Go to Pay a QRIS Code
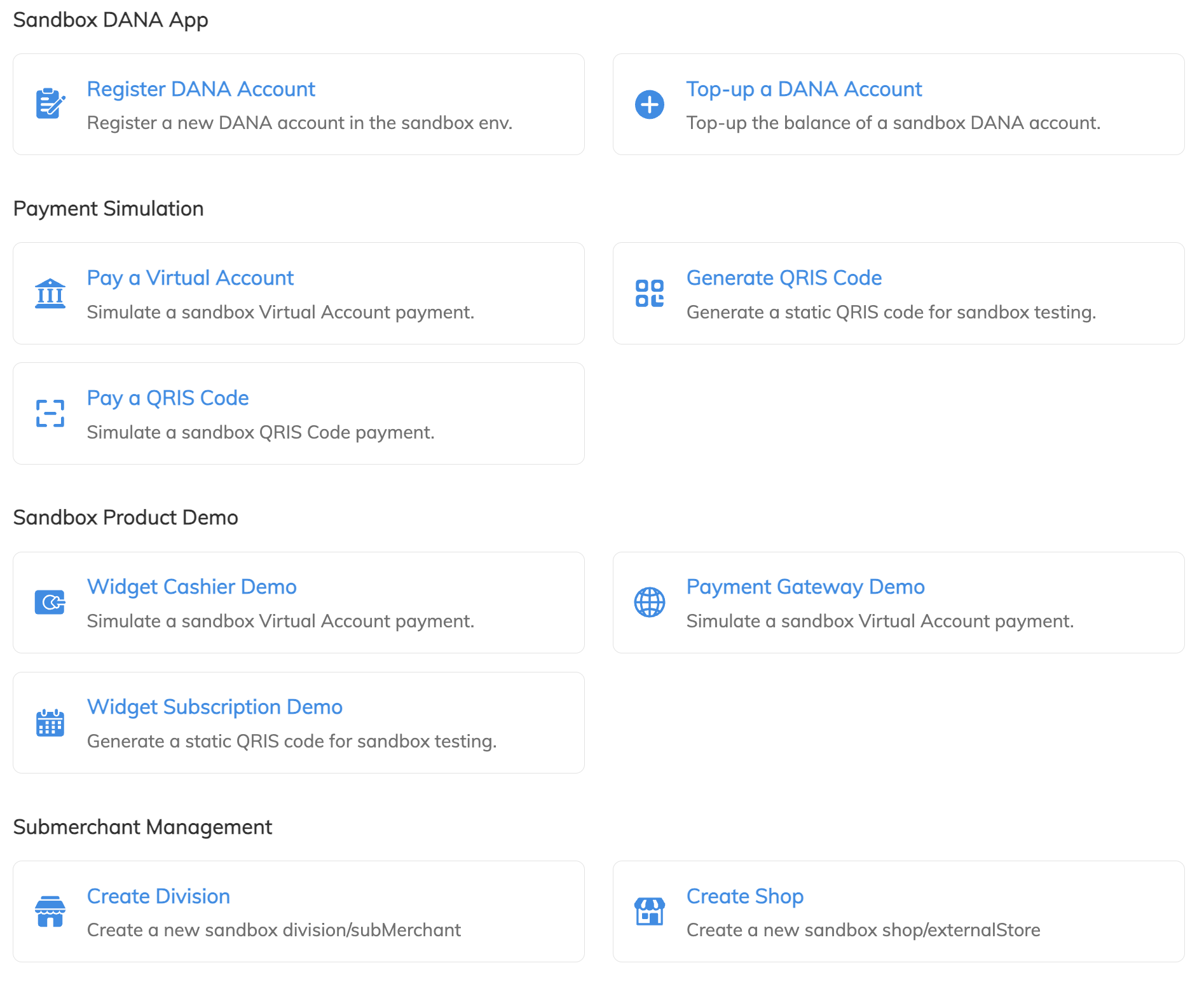Screen dimensions: 1204x989 168,398
